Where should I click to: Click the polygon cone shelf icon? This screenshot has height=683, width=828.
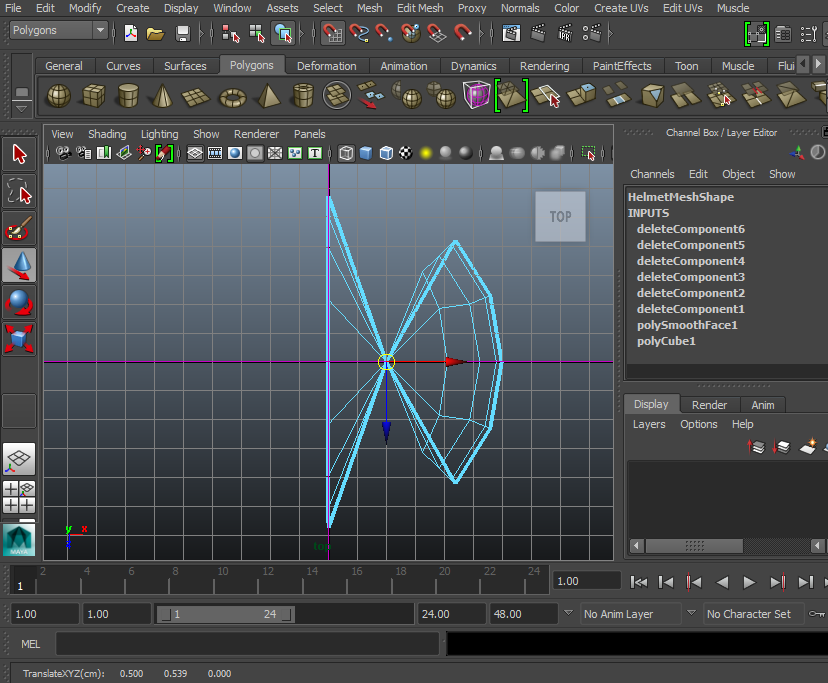tap(162, 96)
